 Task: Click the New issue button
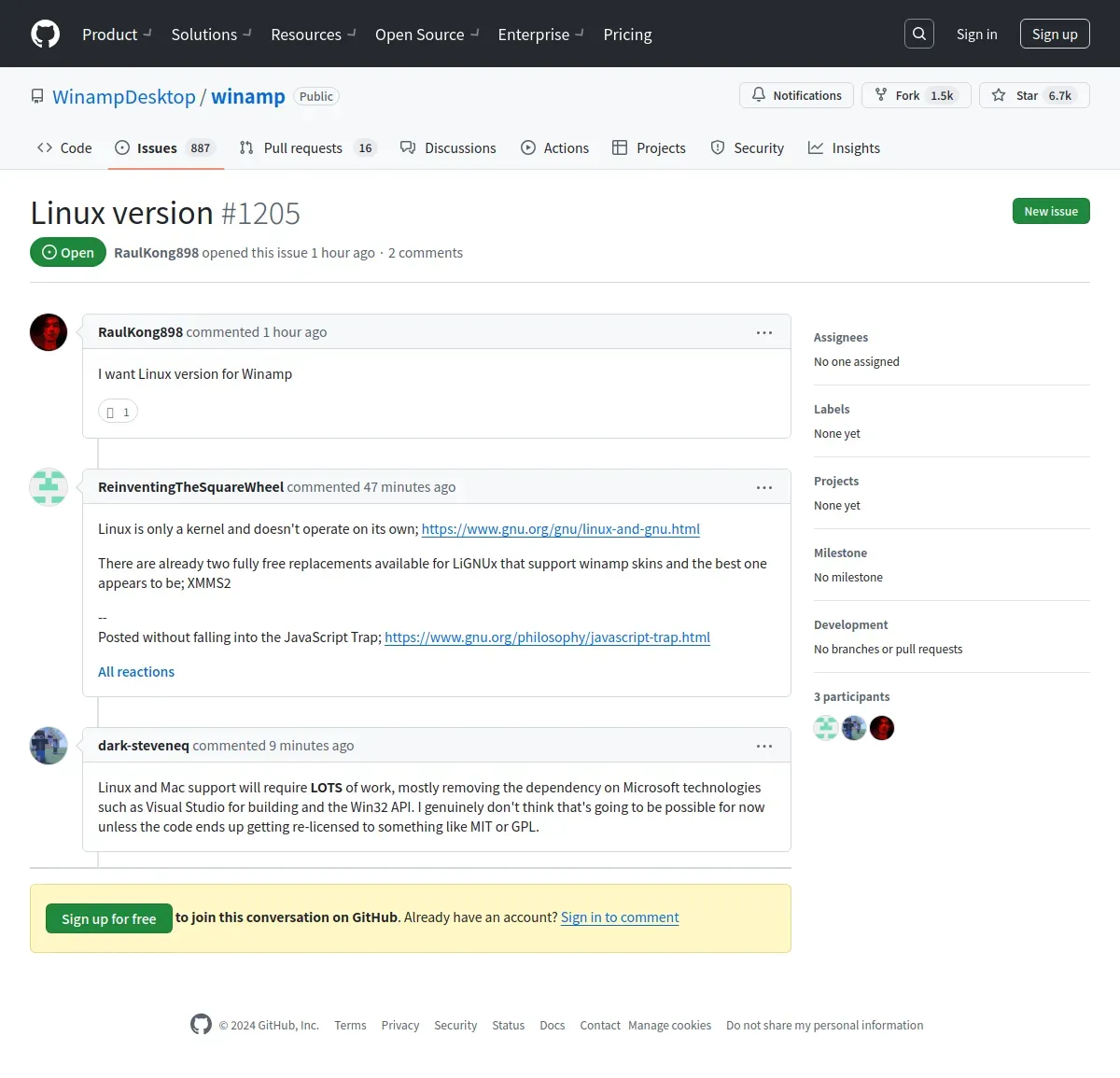(x=1051, y=211)
